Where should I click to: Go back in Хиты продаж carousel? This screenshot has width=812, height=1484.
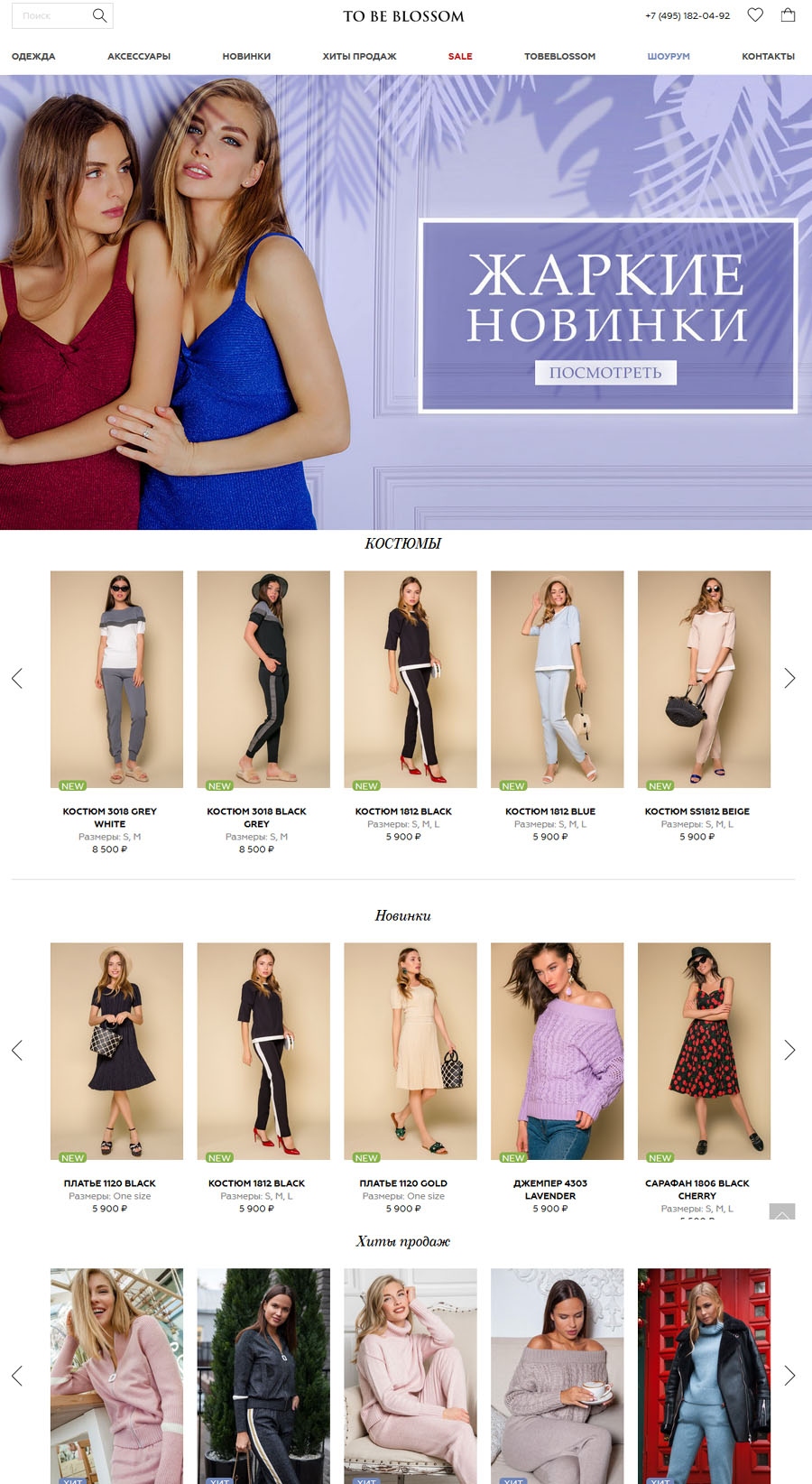point(16,1376)
